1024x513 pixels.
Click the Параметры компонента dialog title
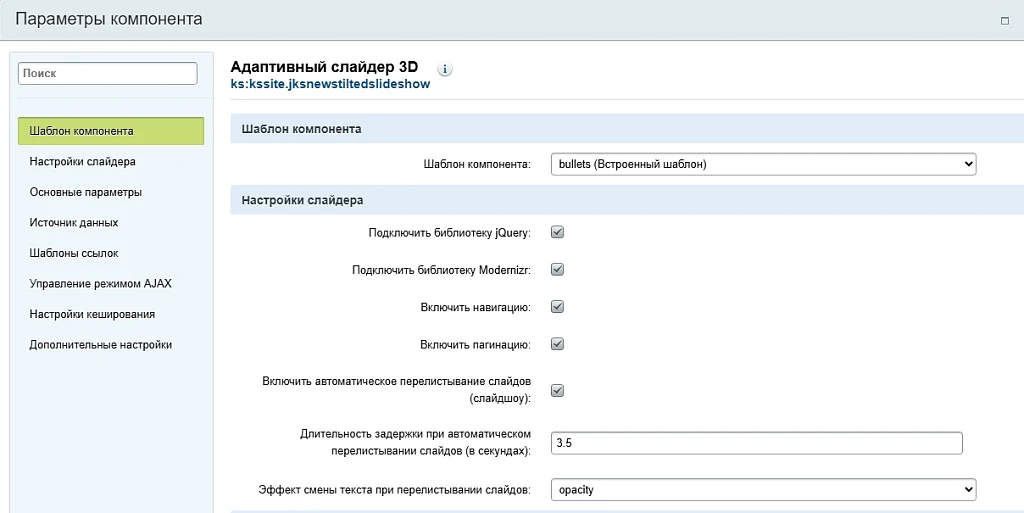(x=108, y=19)
